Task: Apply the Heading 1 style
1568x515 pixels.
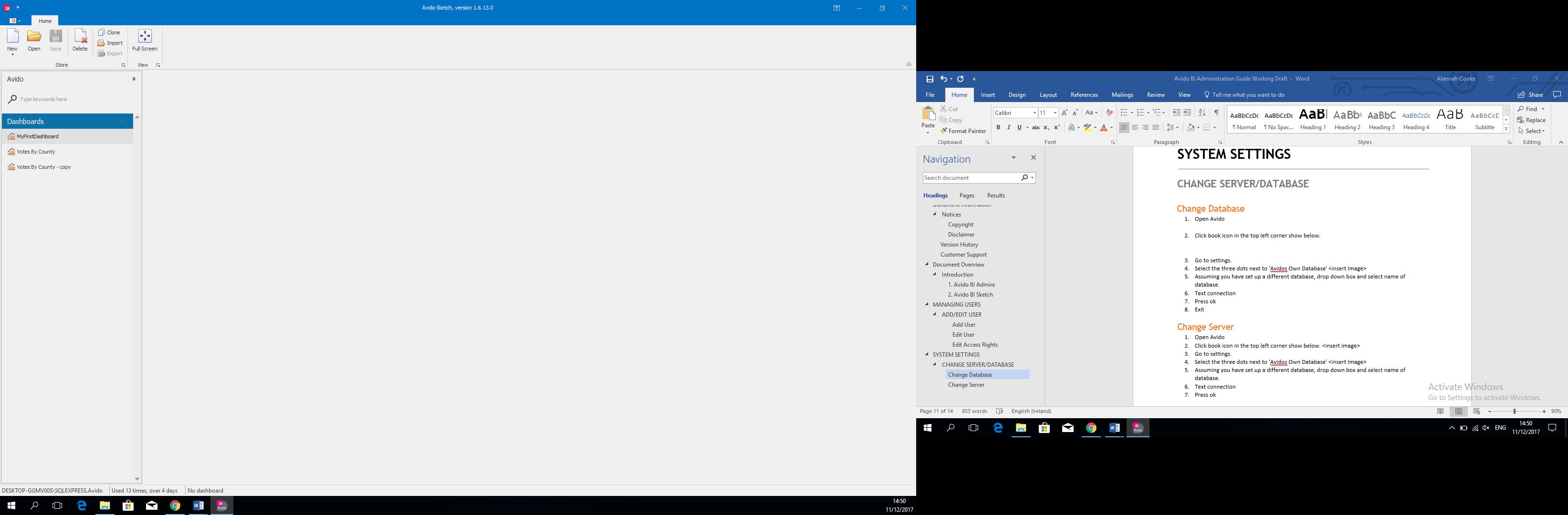Action: [1313, 119]
